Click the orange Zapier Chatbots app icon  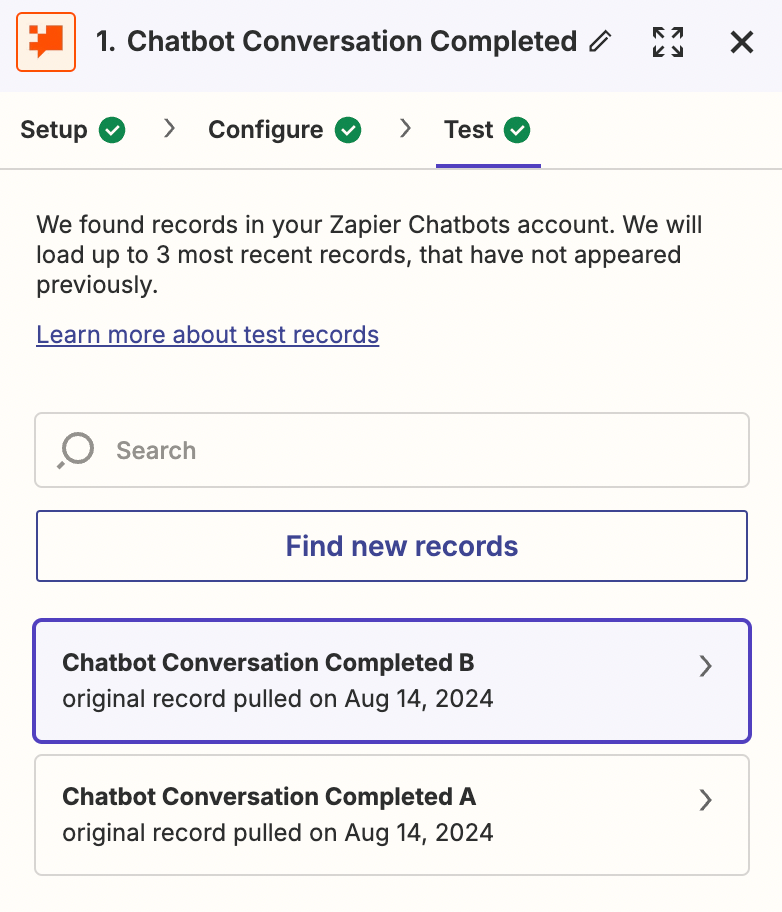click(46, 42)
